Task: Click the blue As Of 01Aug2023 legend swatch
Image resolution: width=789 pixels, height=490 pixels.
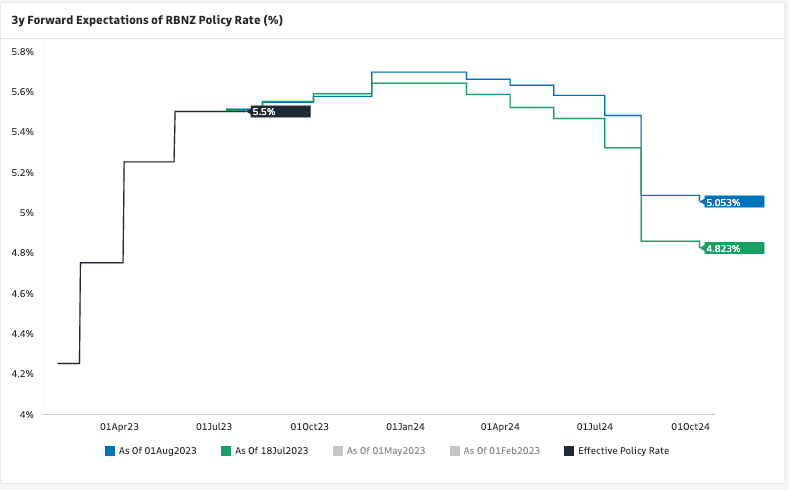Action: pos(109,451)
